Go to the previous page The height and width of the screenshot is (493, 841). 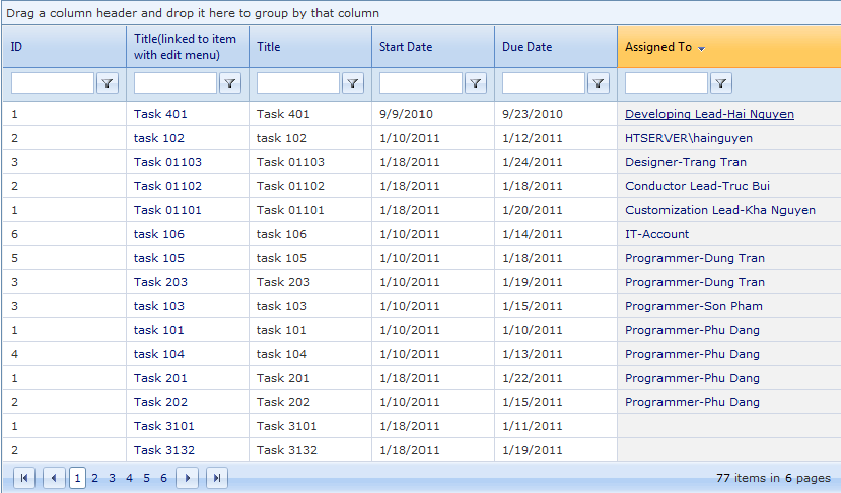coord(54,478)
